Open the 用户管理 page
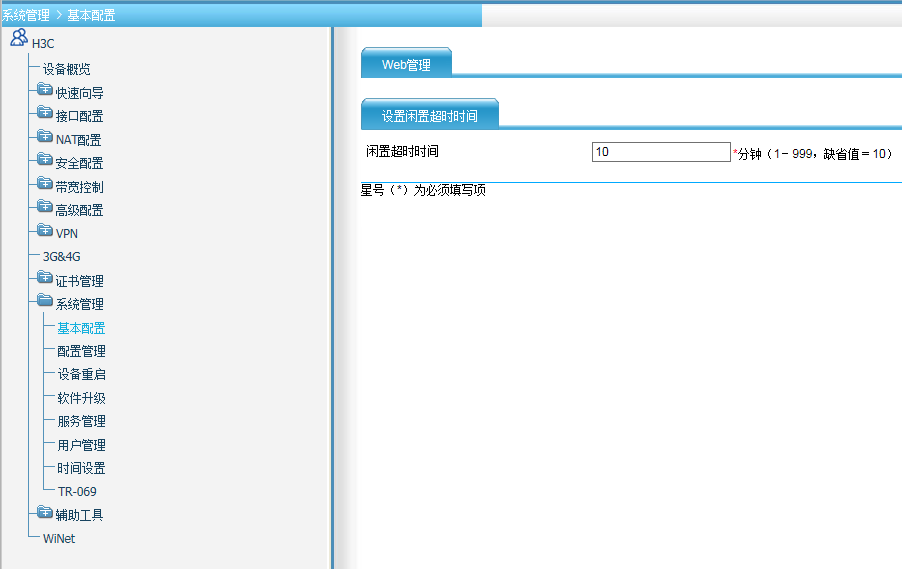Viewport: 902px width, 569px height. [81, 445]
